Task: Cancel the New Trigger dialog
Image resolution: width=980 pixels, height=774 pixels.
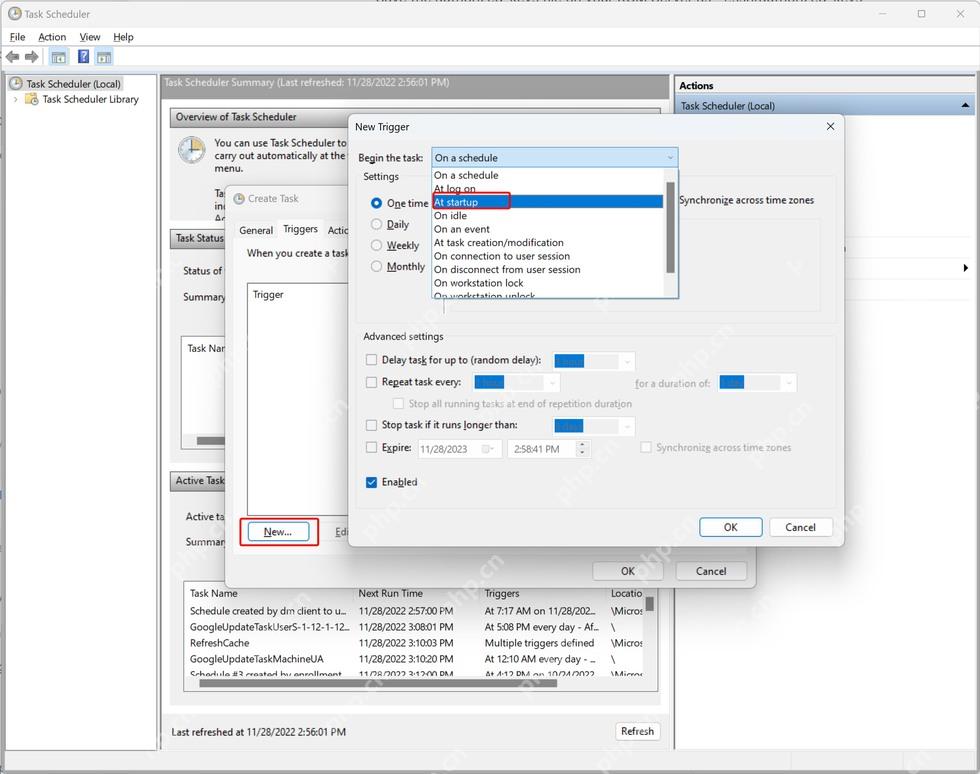Action: click(x=801, y=527)
